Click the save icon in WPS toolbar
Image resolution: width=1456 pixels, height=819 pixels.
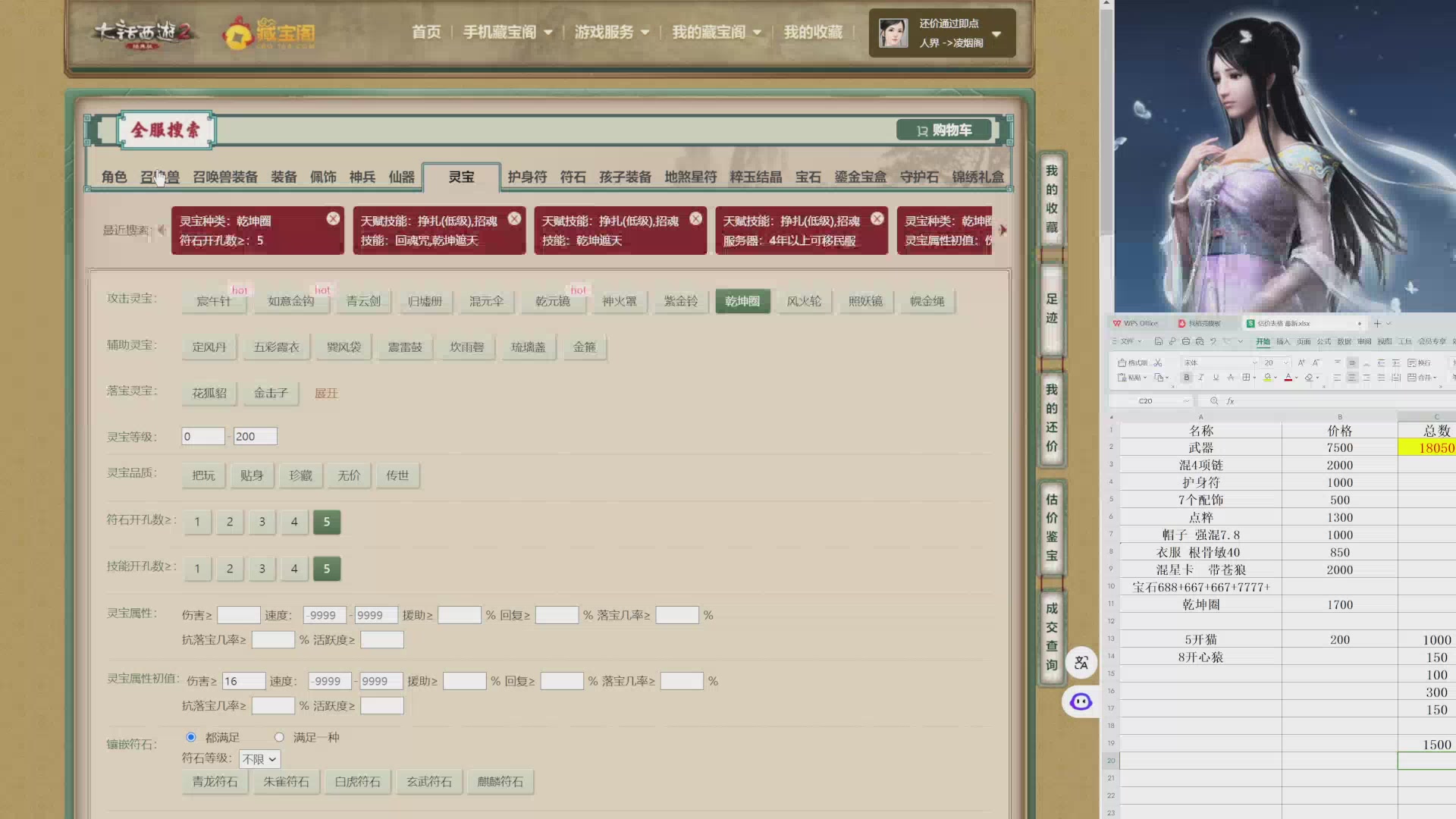click(1159, 341)
